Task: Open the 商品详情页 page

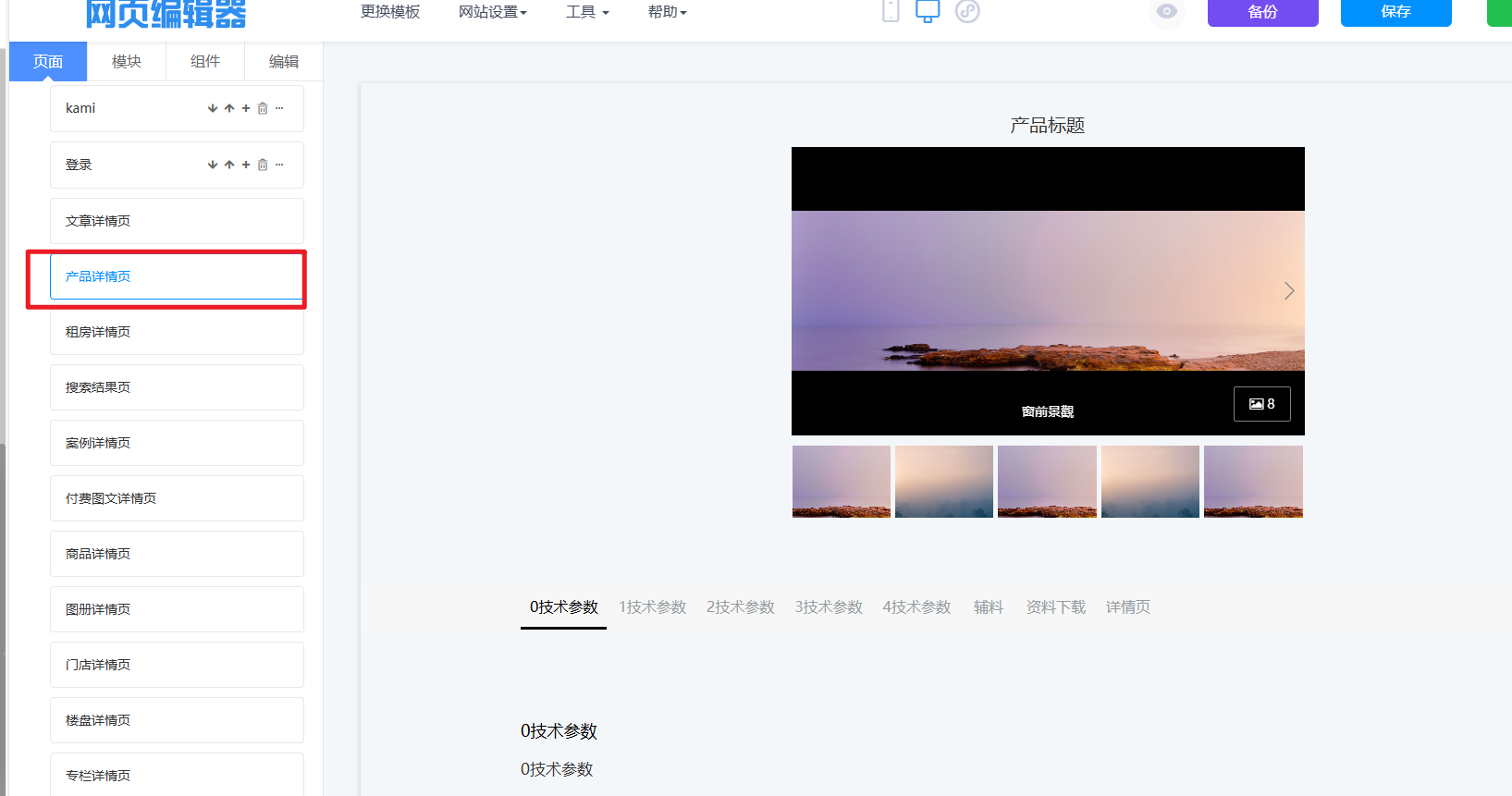Action: coord(177,554)
